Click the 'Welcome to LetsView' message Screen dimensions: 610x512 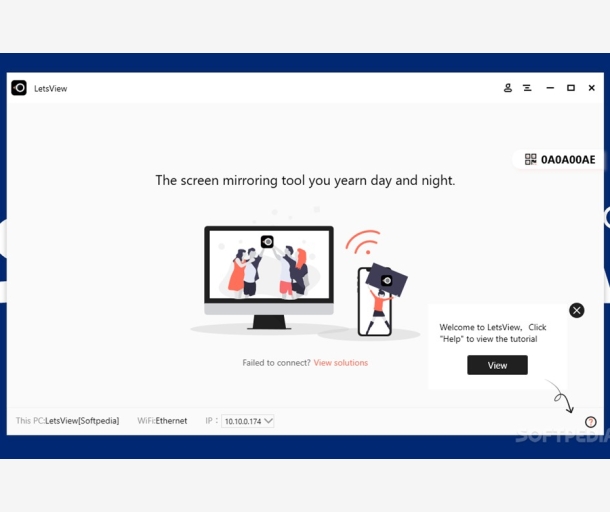493,333
